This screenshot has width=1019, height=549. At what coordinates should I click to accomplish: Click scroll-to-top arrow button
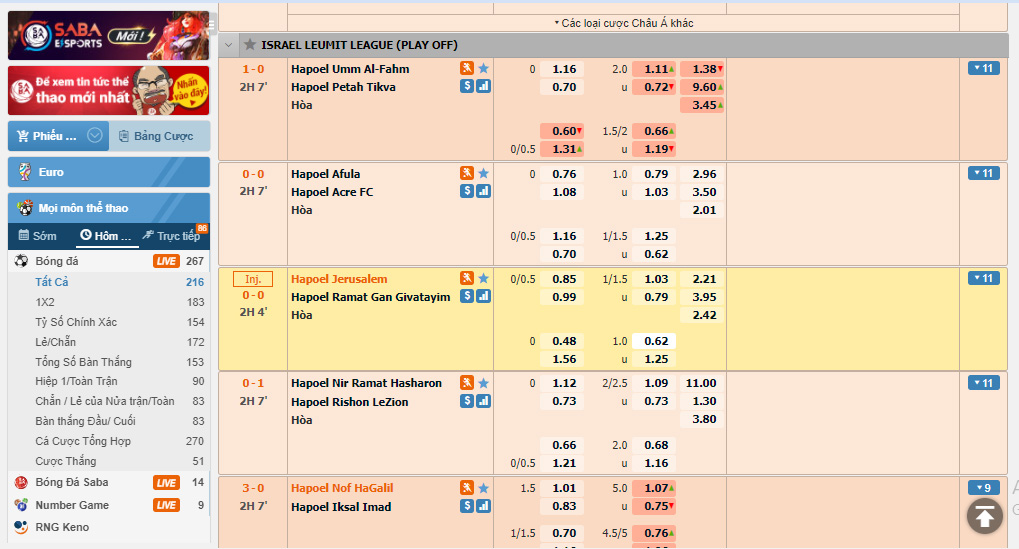(984, 515)
